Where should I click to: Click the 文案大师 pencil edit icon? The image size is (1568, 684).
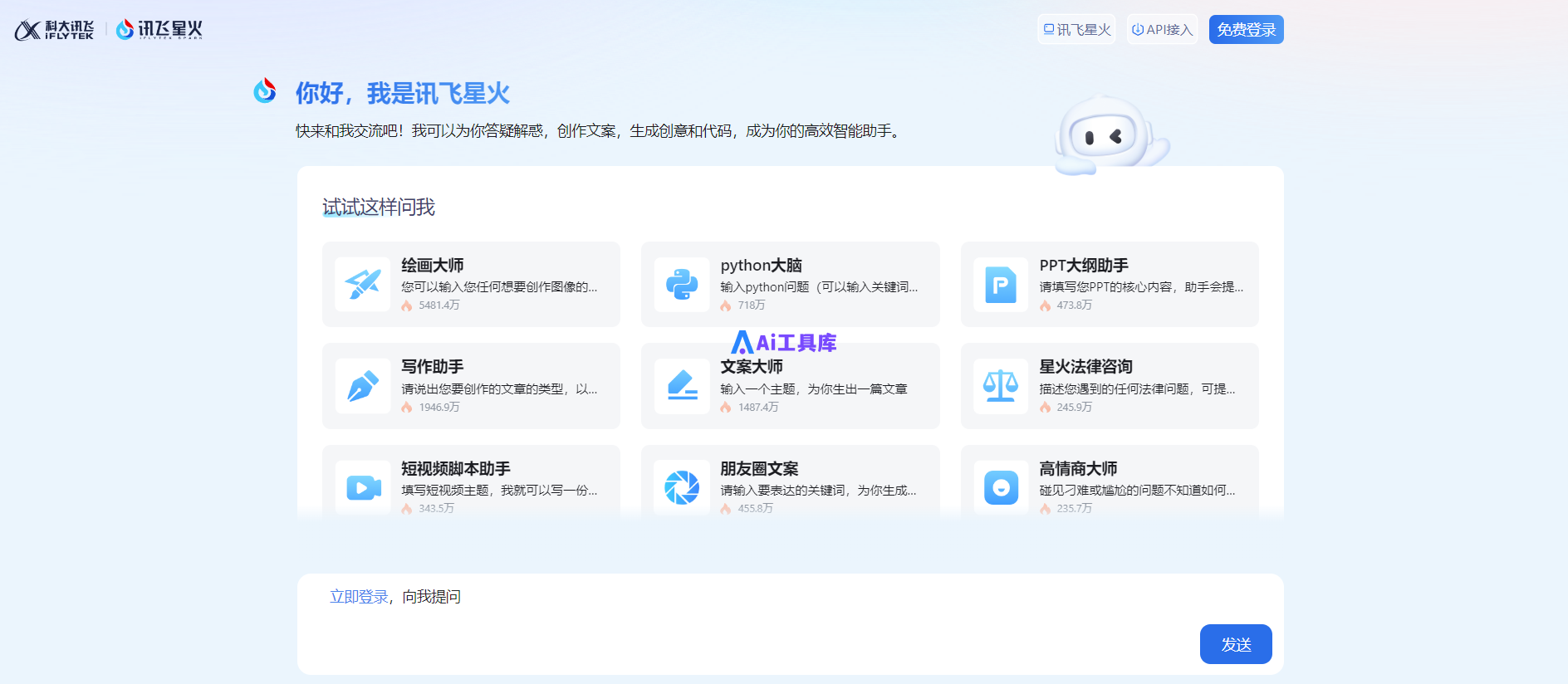tap(682, 386)
